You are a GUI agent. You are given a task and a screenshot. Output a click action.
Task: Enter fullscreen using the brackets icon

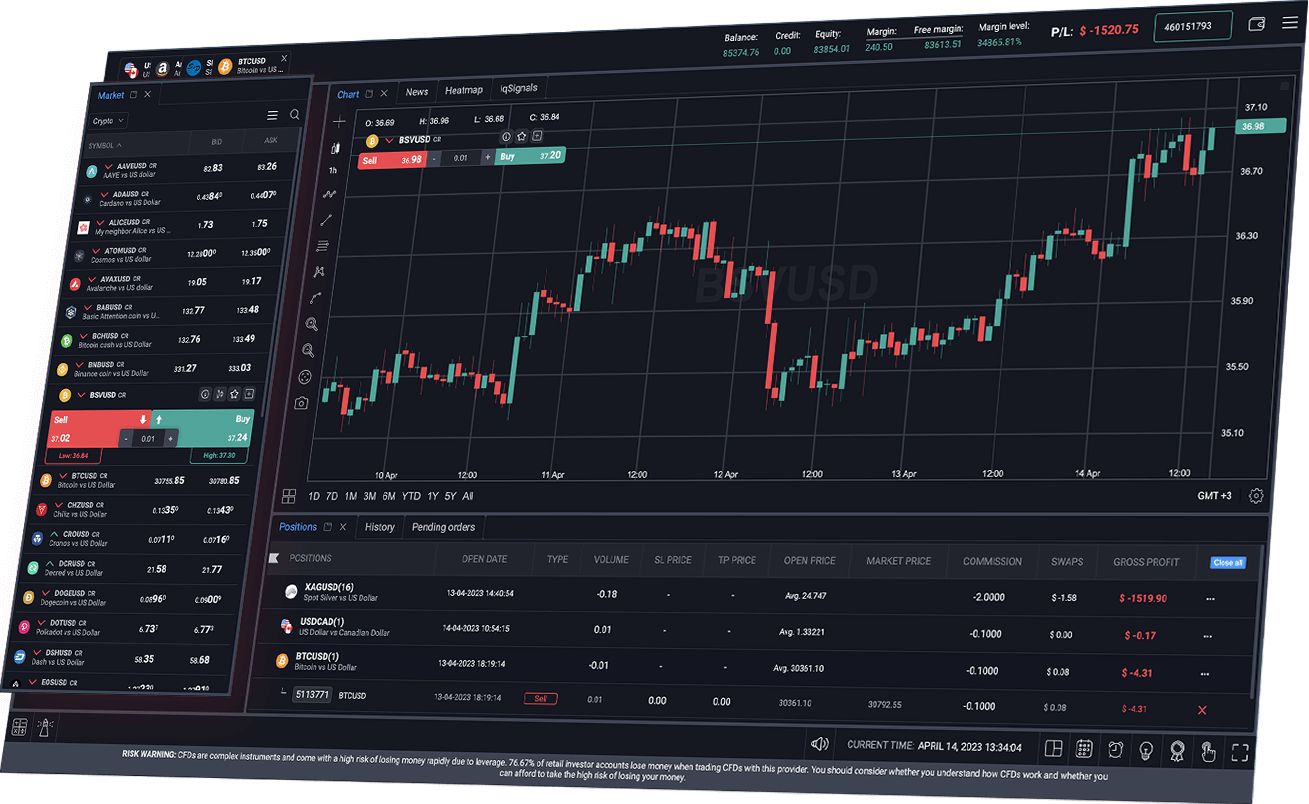[1240, 751]
